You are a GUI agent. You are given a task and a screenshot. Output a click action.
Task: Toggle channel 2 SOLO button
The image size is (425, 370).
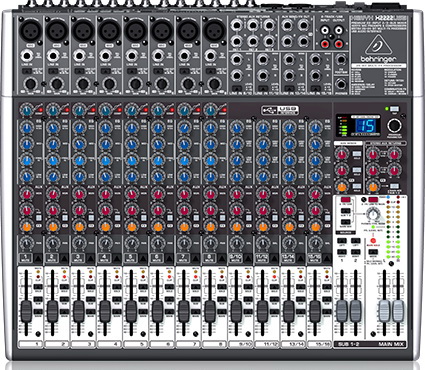(x=64, y=287)
